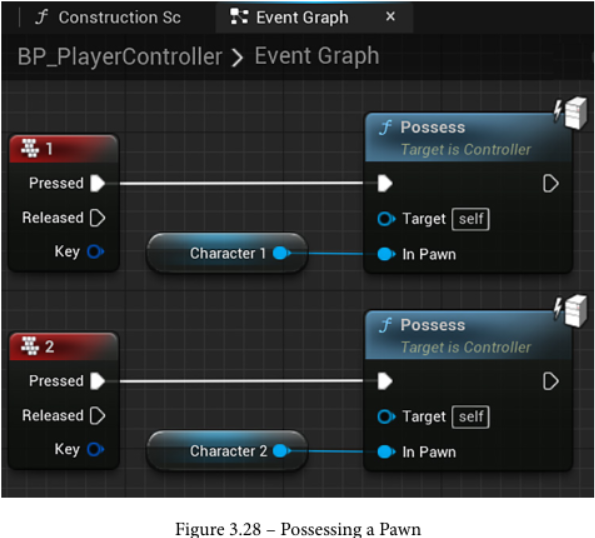
Task: Click the server-only icon on the top Possess node
Action: tap(571, 112)
